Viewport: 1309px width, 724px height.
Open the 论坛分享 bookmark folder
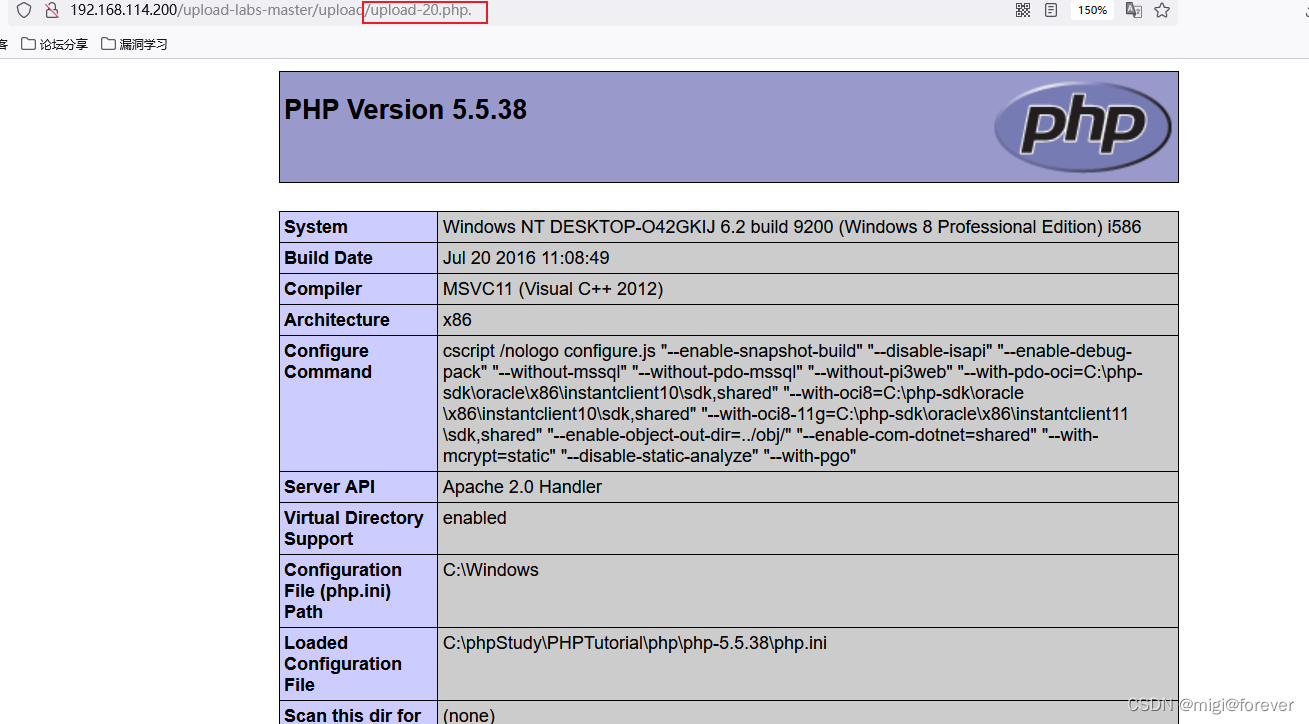point(55,44)
